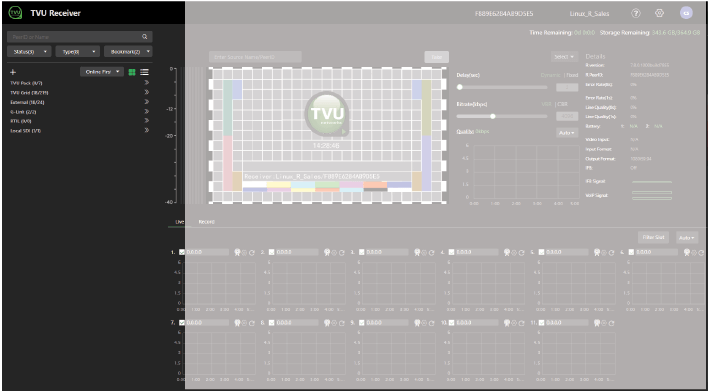Click the refresh icon on slot 9

tap(431, 323)
